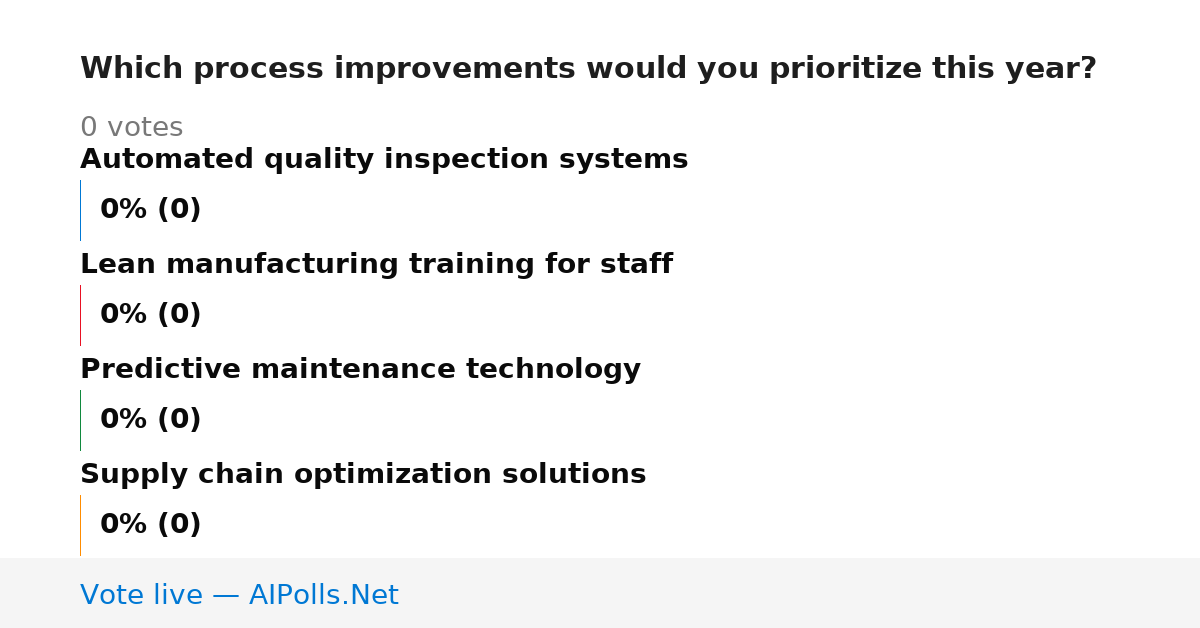Click the orange bar for Supply chain optimization
Image resolution: width=1200 pixels, height=628 pixels.
click(x=81, y=525)
